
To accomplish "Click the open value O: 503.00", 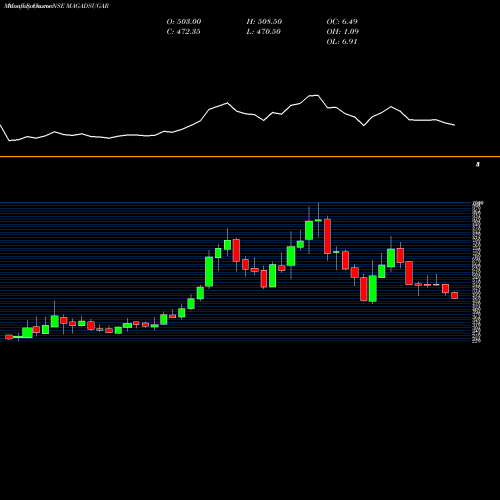I will click(x=184, y=21).
